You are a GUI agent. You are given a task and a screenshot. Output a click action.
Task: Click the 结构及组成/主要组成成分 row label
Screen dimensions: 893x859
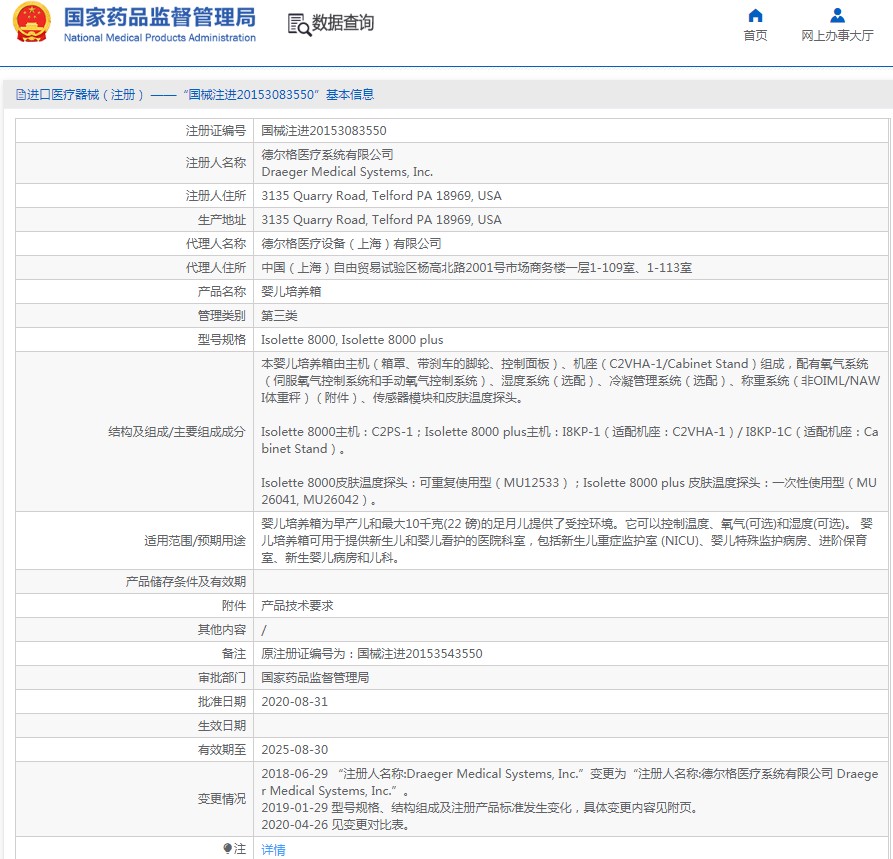177,431
